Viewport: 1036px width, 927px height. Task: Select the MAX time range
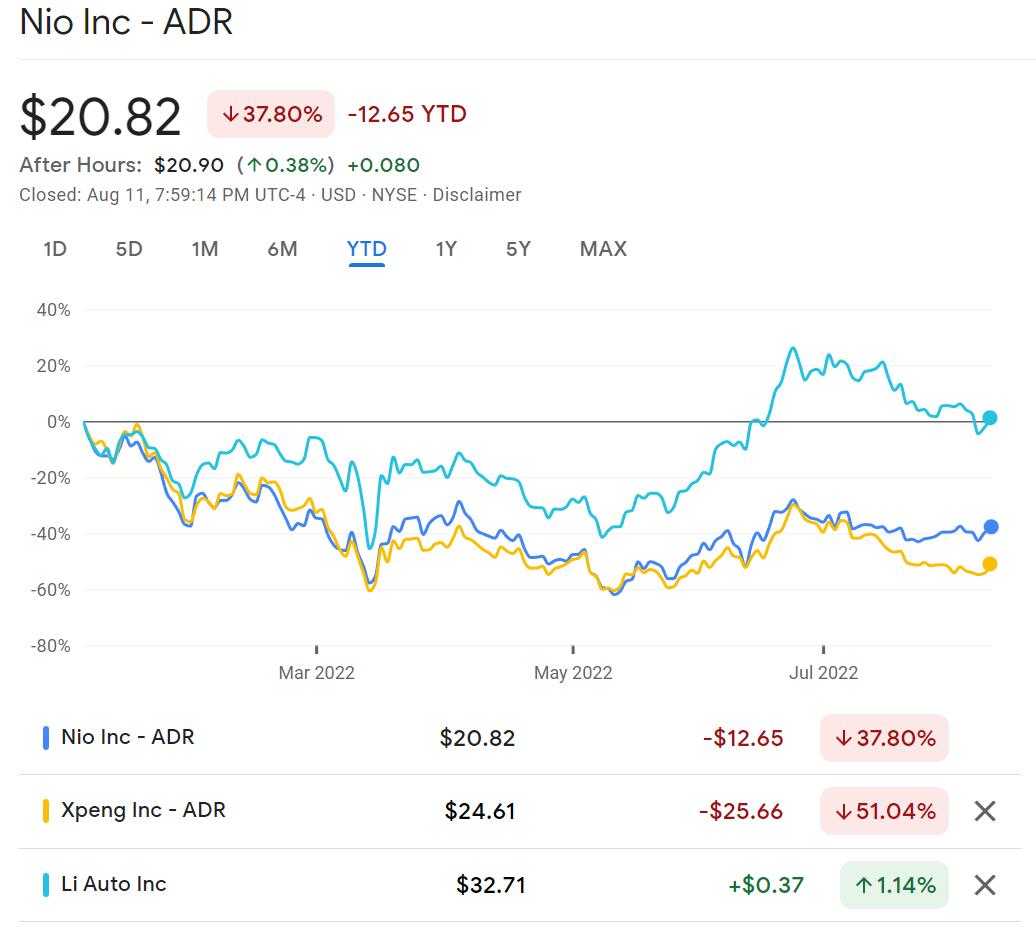602,249
